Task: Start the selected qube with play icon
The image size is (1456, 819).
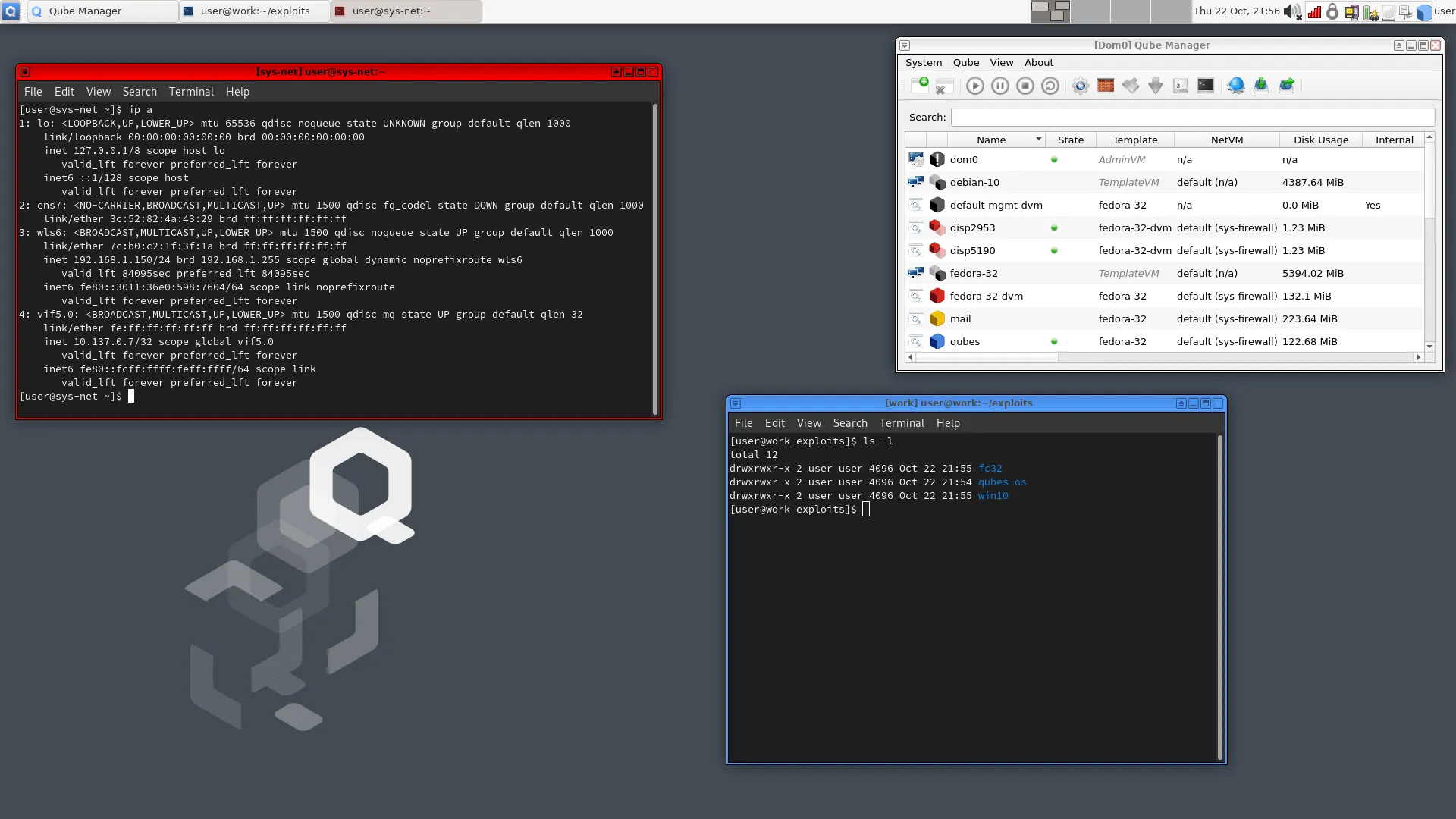Action: [x=975, y=86]
